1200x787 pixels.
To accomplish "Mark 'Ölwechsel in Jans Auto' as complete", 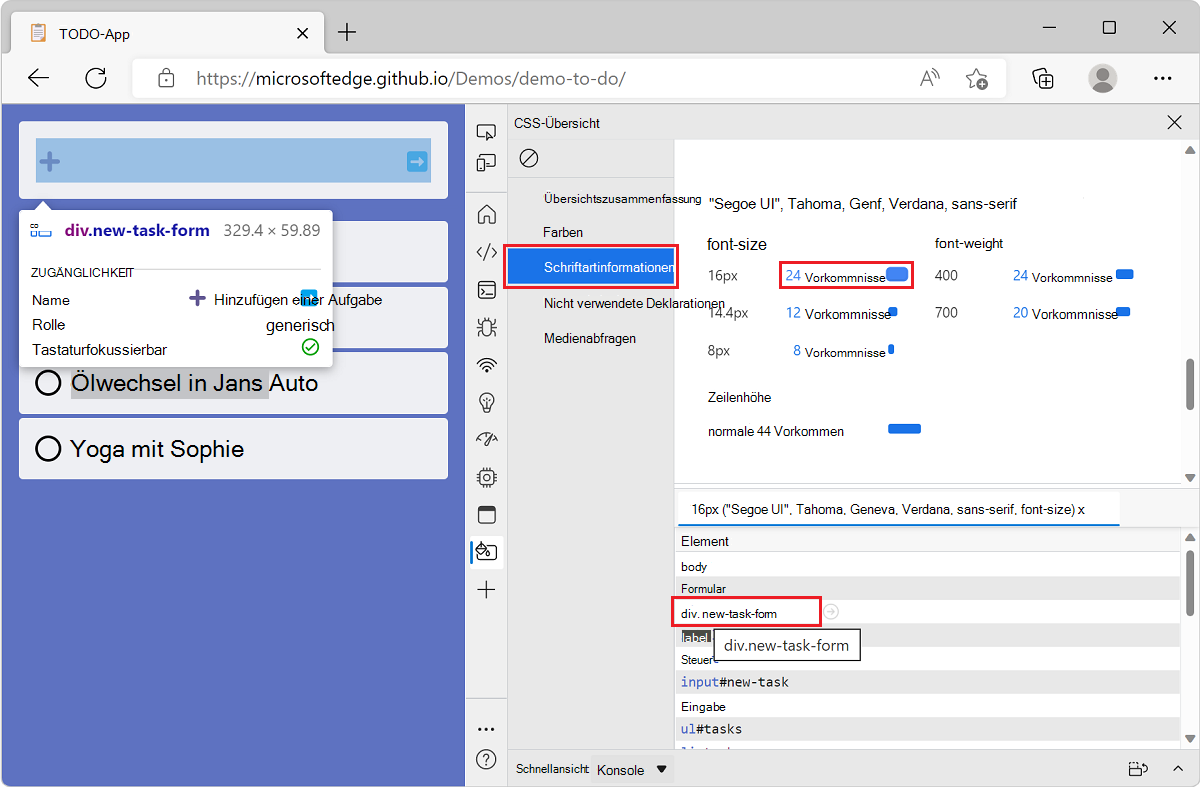I will click(48, 383).
